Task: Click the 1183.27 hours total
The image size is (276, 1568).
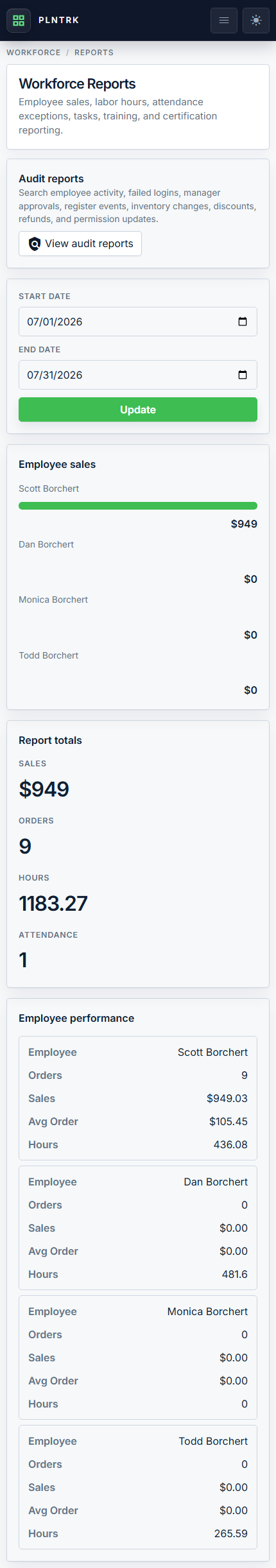Action: click(53, 903)
